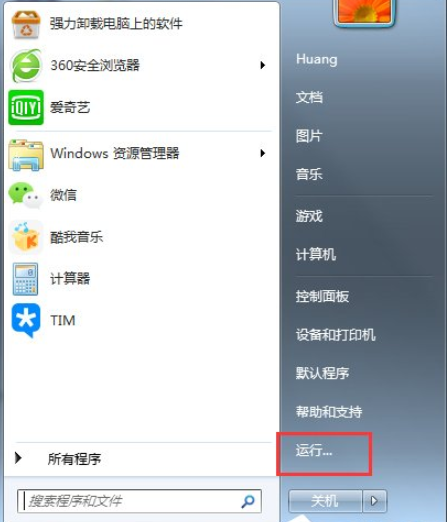Launch the 计算器 calculator icon
The image size is (447, 522).
[25, 279]
